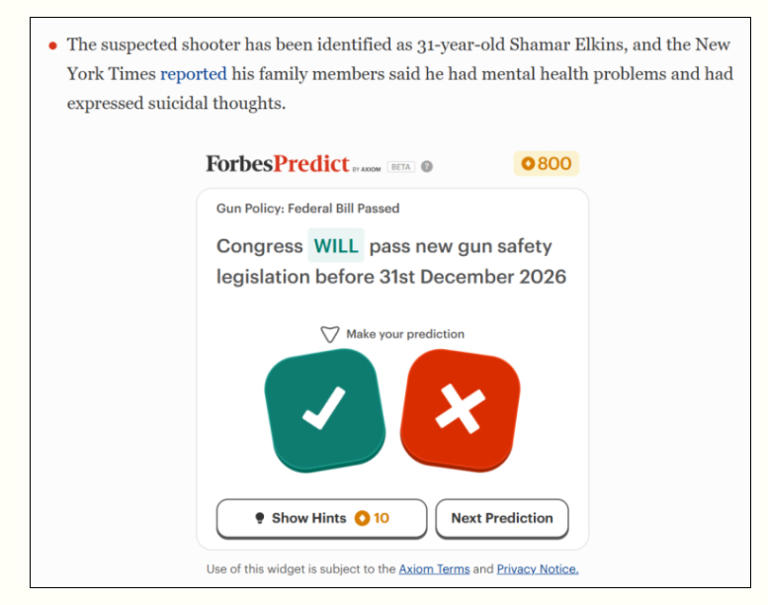This screenshot has height=605, width=768.
Task: Click the 'by AXIOM' label near the logo
Action: click(x=367, y=169)
